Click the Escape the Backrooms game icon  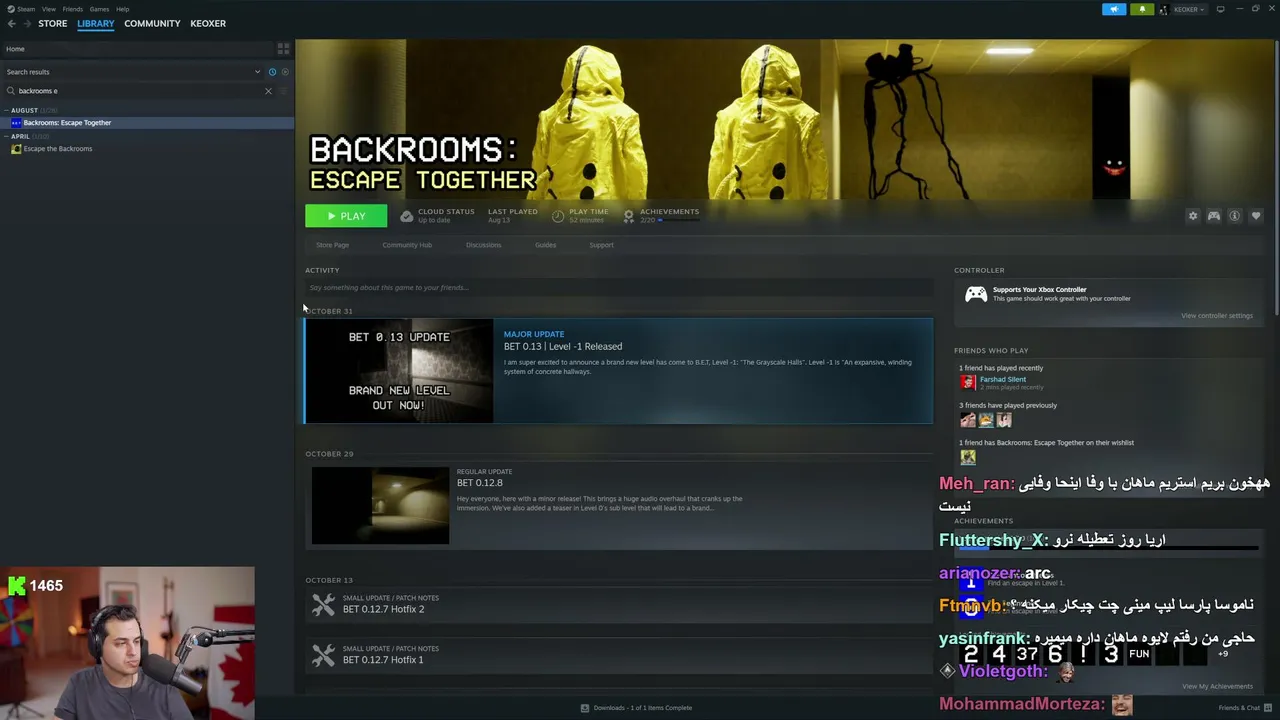coord(16,149)
